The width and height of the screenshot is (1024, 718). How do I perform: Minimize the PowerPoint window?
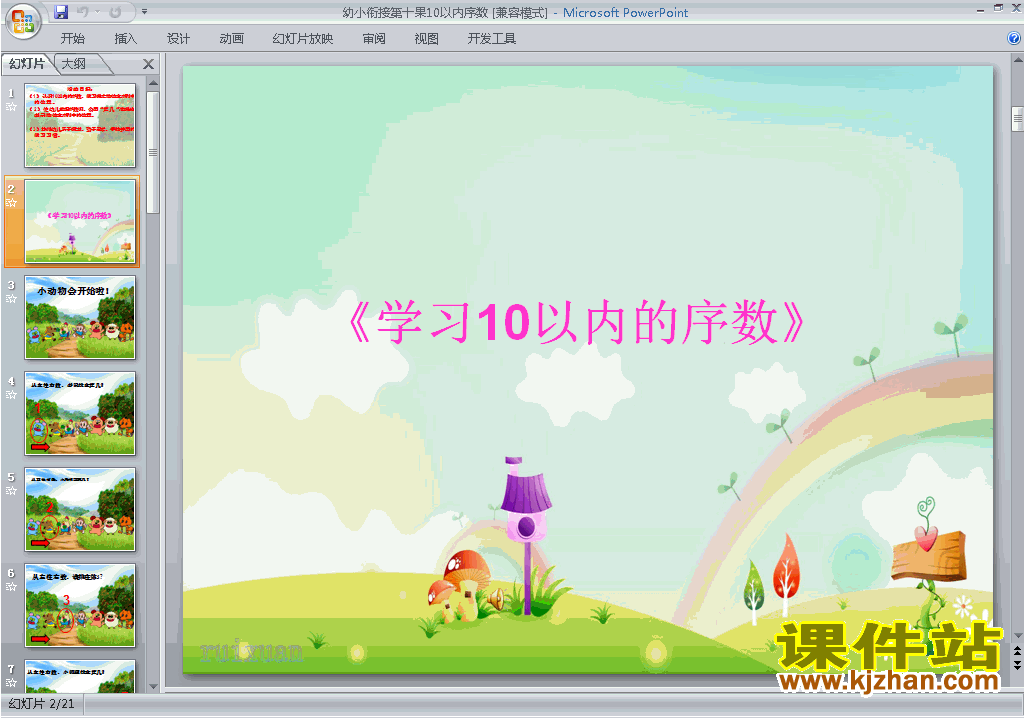(x=981, y=9)
